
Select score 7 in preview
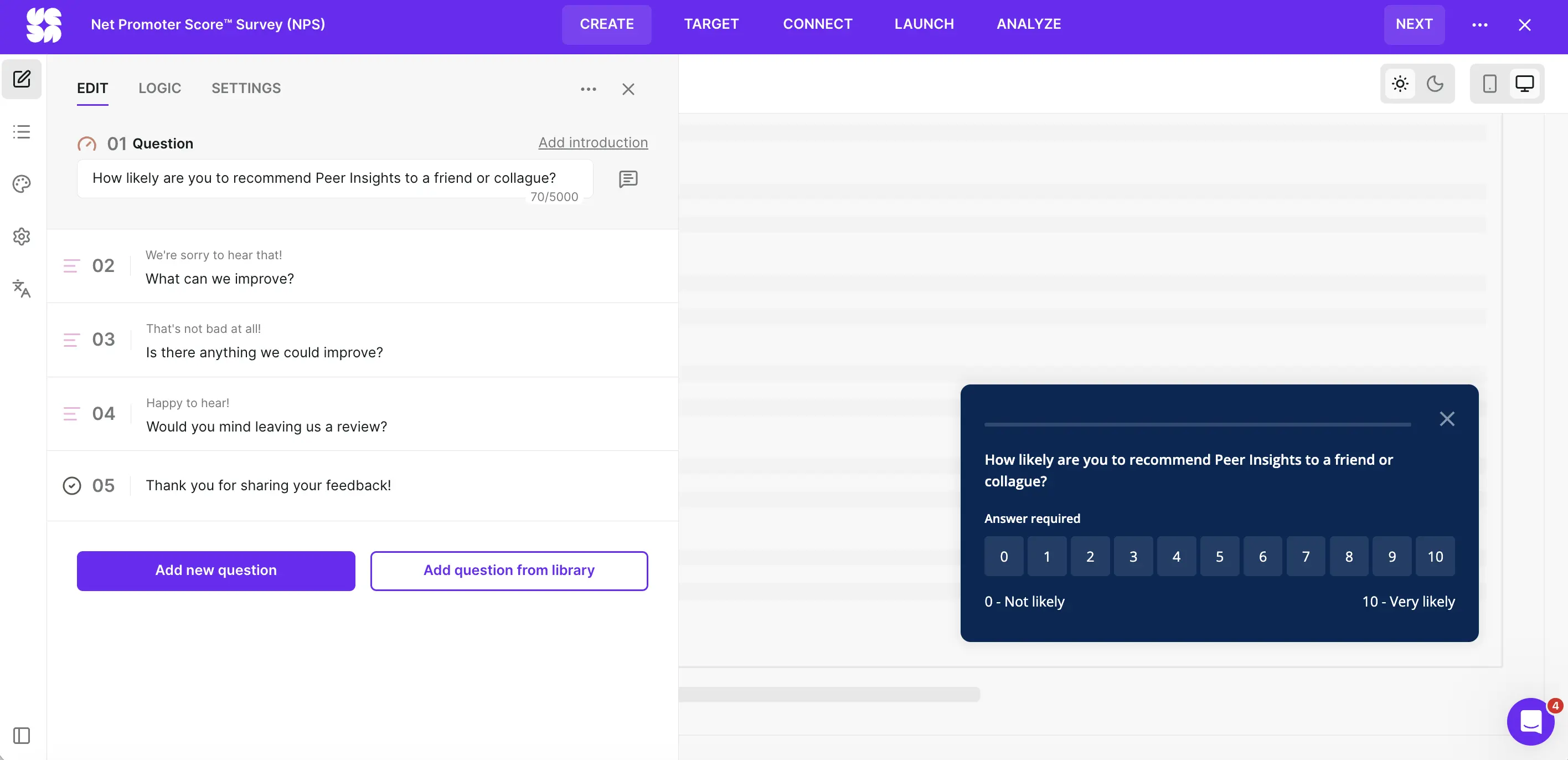pos(1306,556)
